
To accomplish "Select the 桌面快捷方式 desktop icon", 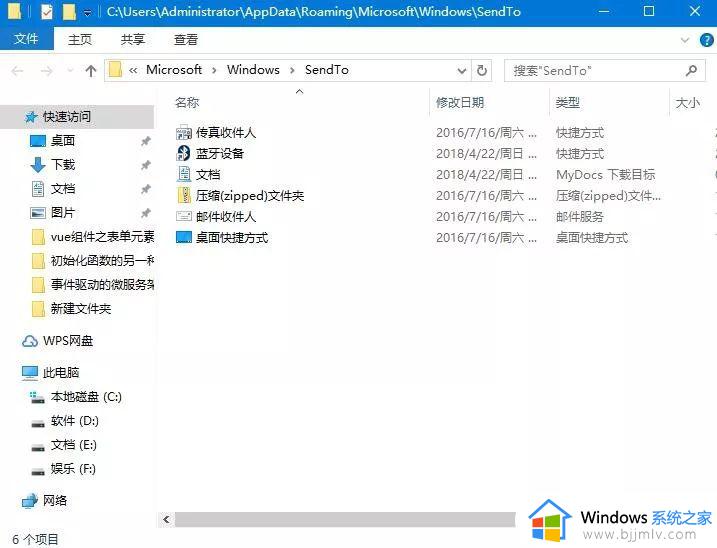I will [x=184, y=237].
